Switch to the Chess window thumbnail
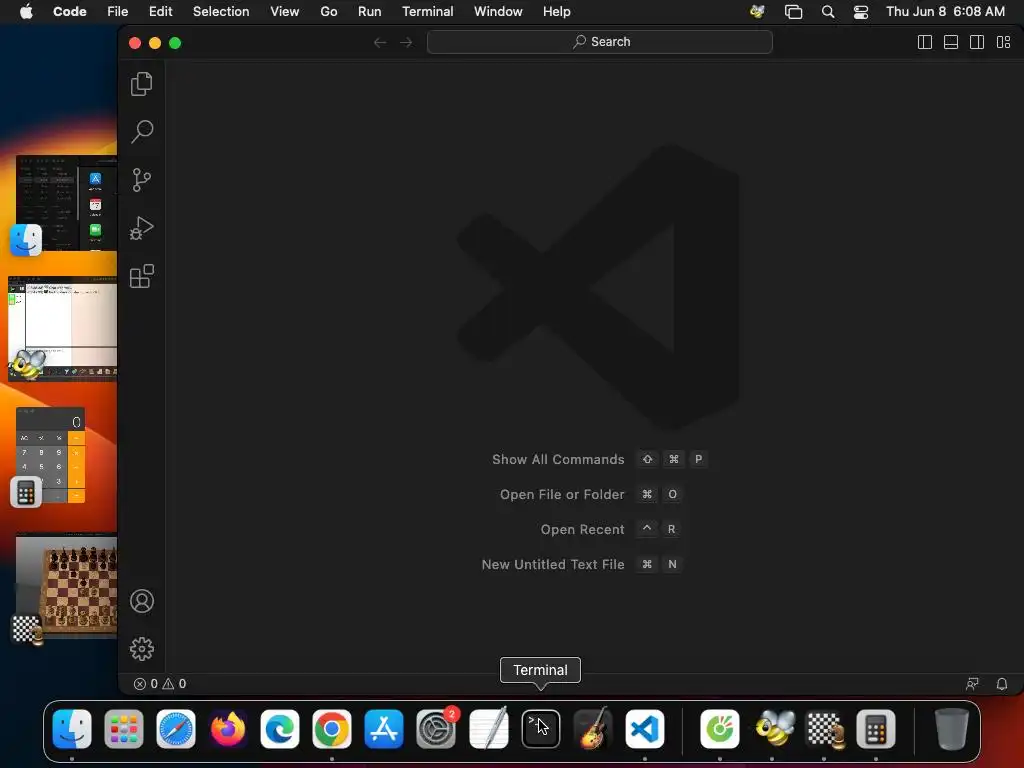1024x768 pixels. [x=67, y=586]
